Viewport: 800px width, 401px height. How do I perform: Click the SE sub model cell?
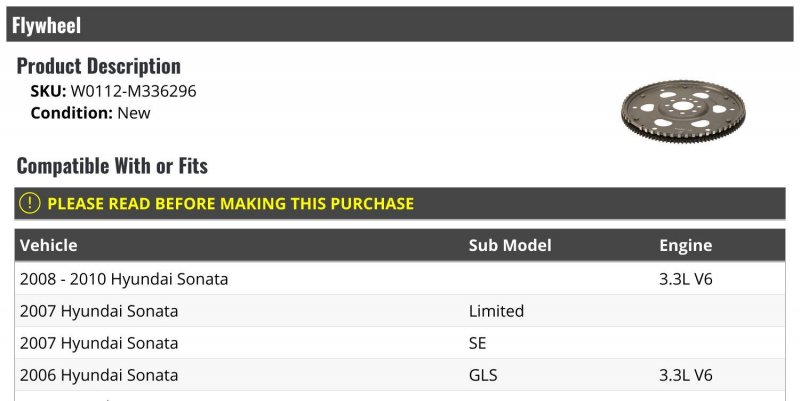tap(477, 343)
